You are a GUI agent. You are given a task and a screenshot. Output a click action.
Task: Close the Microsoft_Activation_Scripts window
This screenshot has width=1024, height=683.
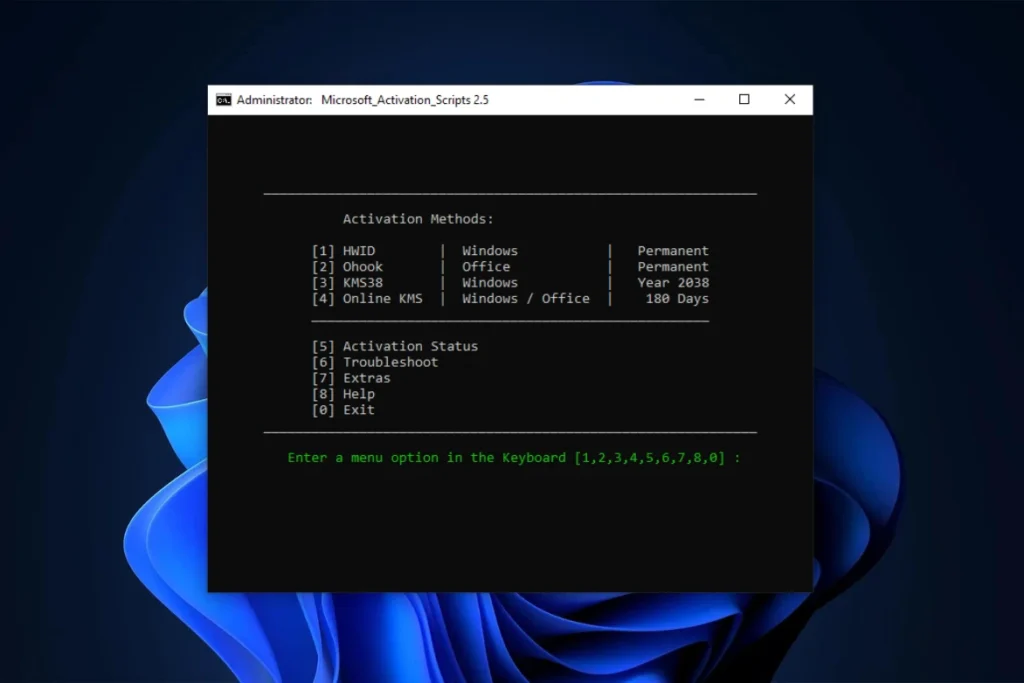(790, 99)
